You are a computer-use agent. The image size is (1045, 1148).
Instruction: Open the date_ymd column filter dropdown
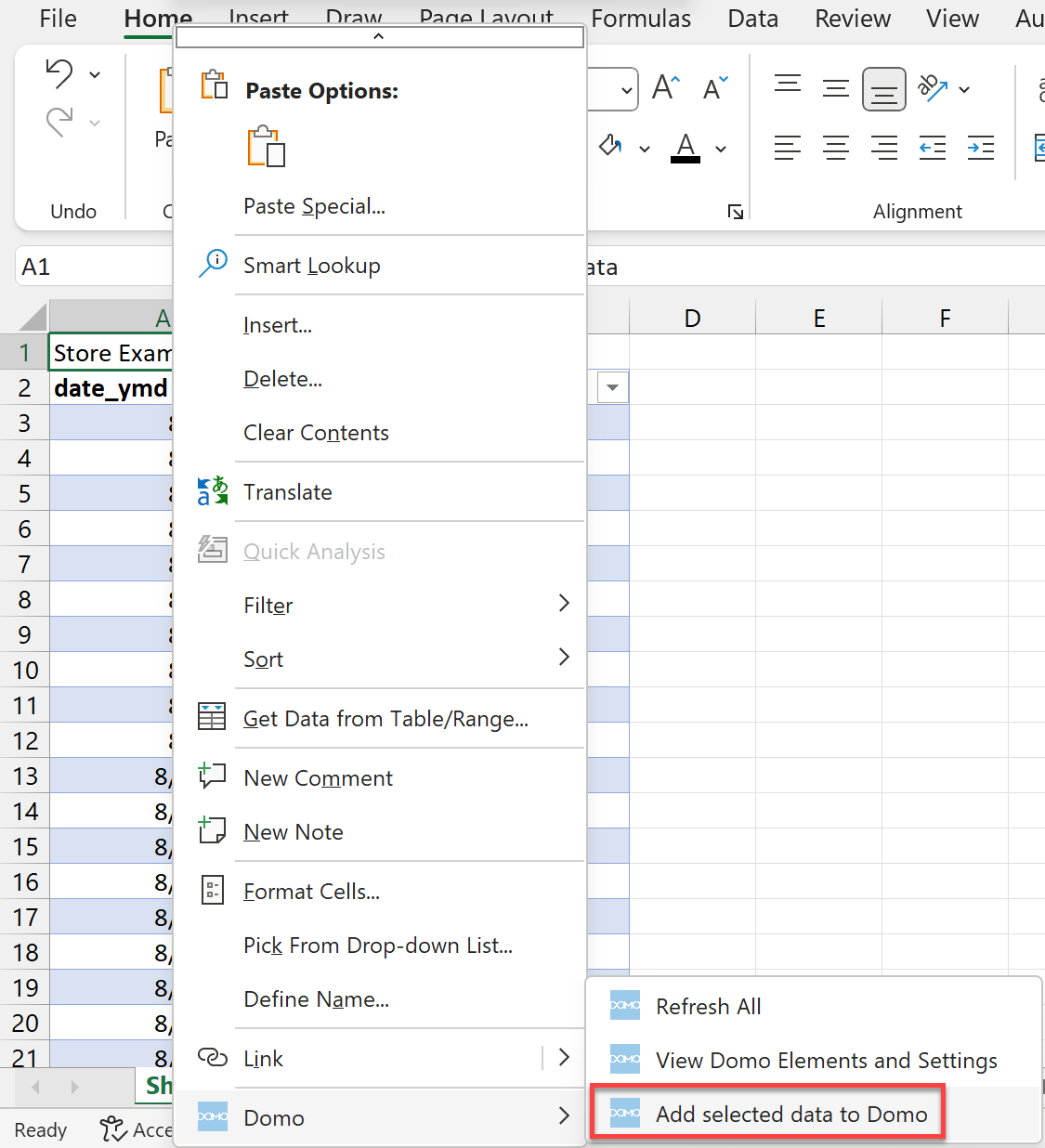pos(612,386)
